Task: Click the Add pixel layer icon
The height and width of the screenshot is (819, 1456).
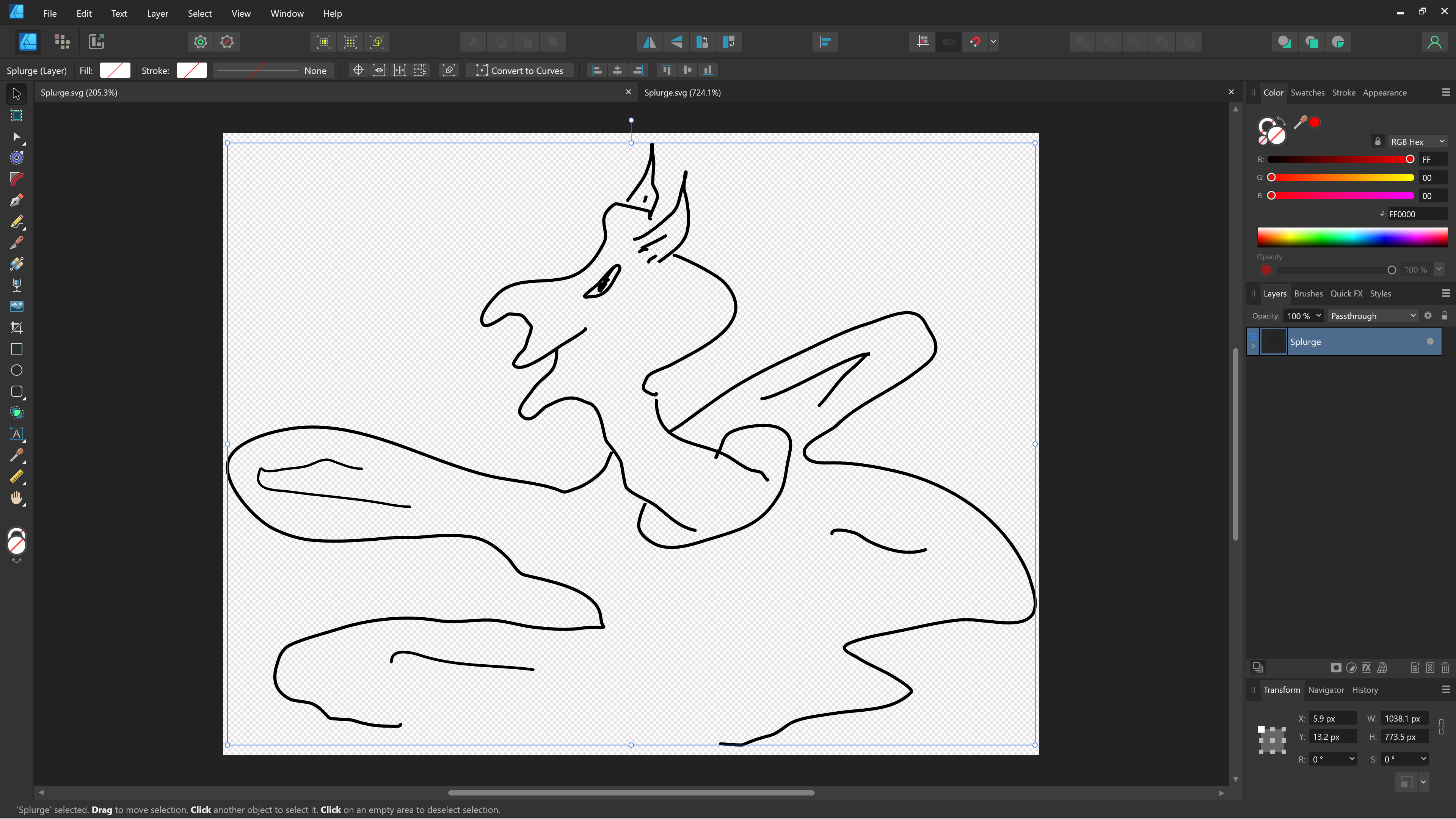Action: click(x=1430, y=668)
